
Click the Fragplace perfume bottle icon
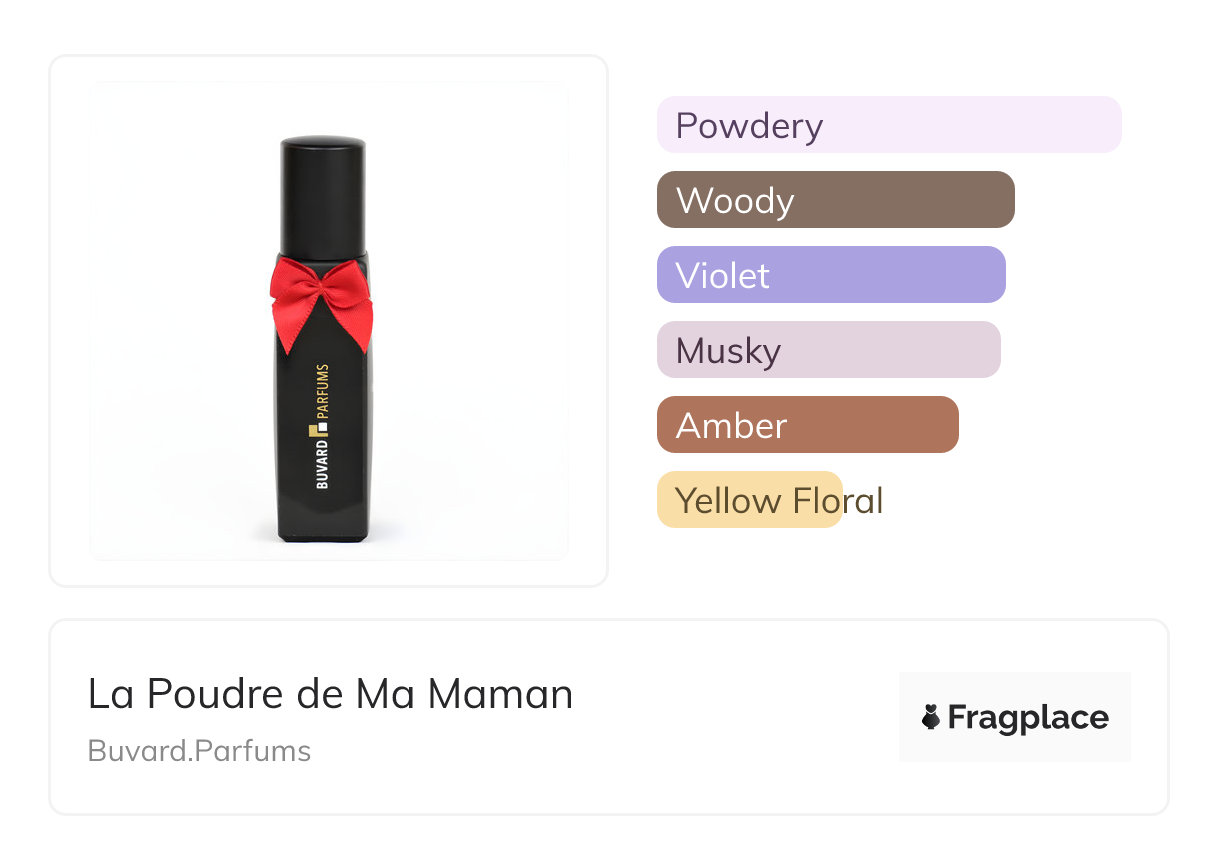point(931,717)
